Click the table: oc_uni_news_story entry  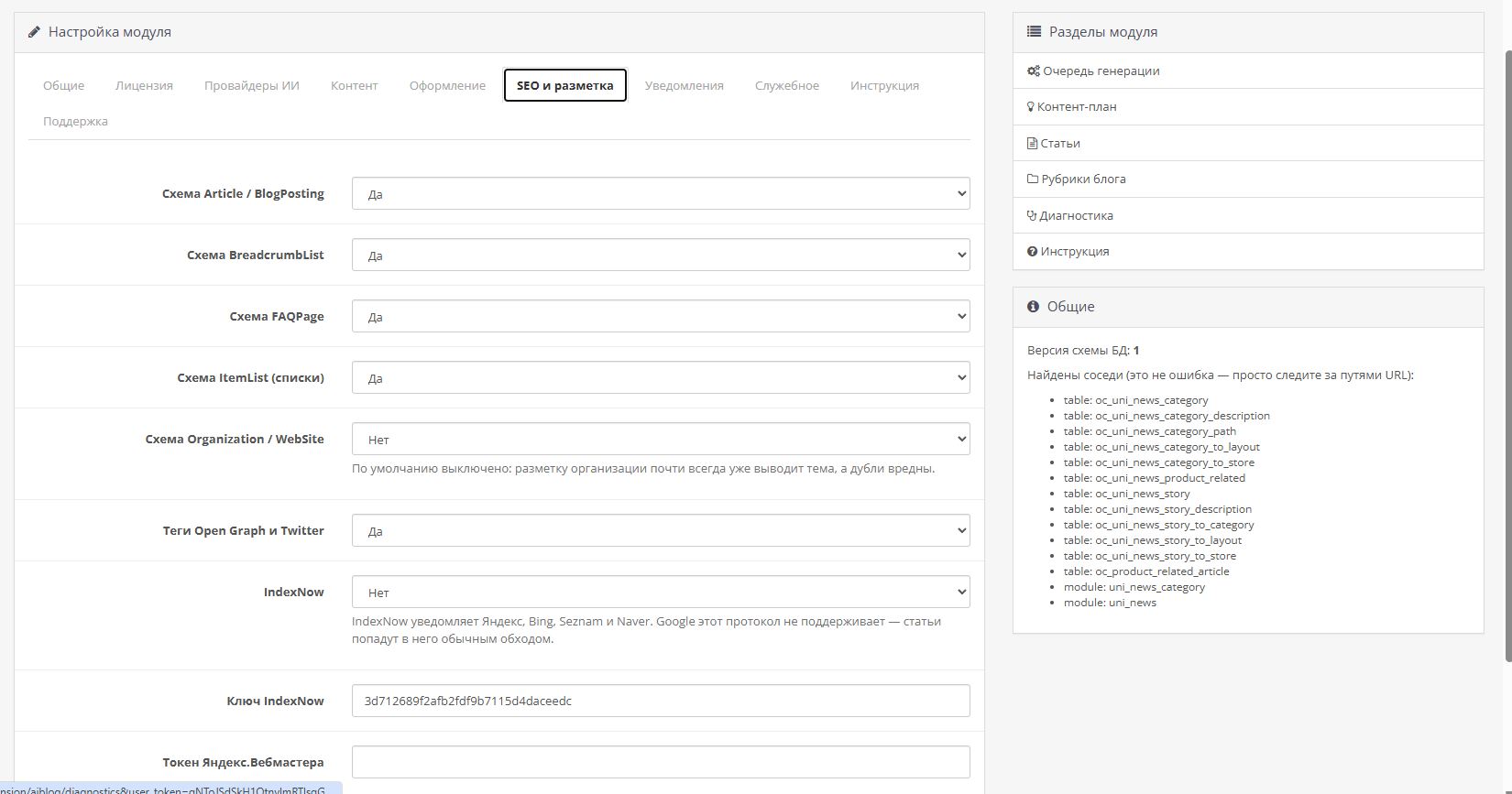(x=1126, y=494)
